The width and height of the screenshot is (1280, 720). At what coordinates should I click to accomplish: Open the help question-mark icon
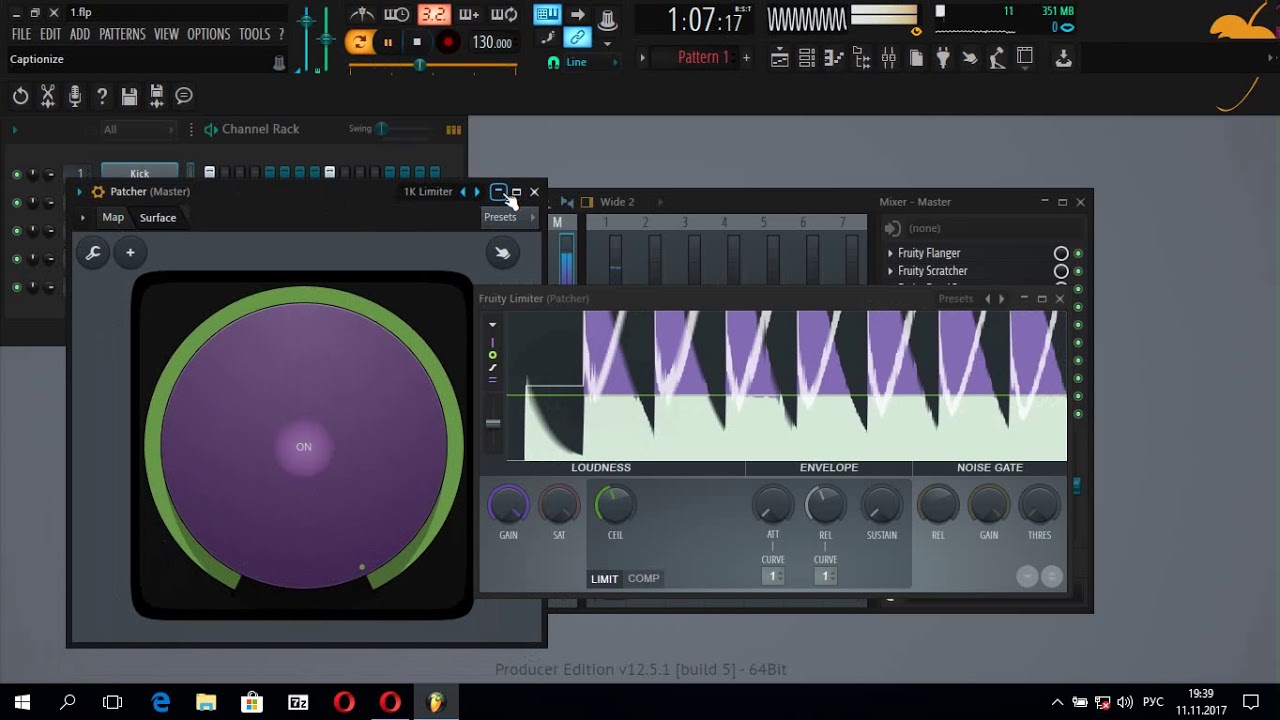pyautogui.click(x=101, y=96)
